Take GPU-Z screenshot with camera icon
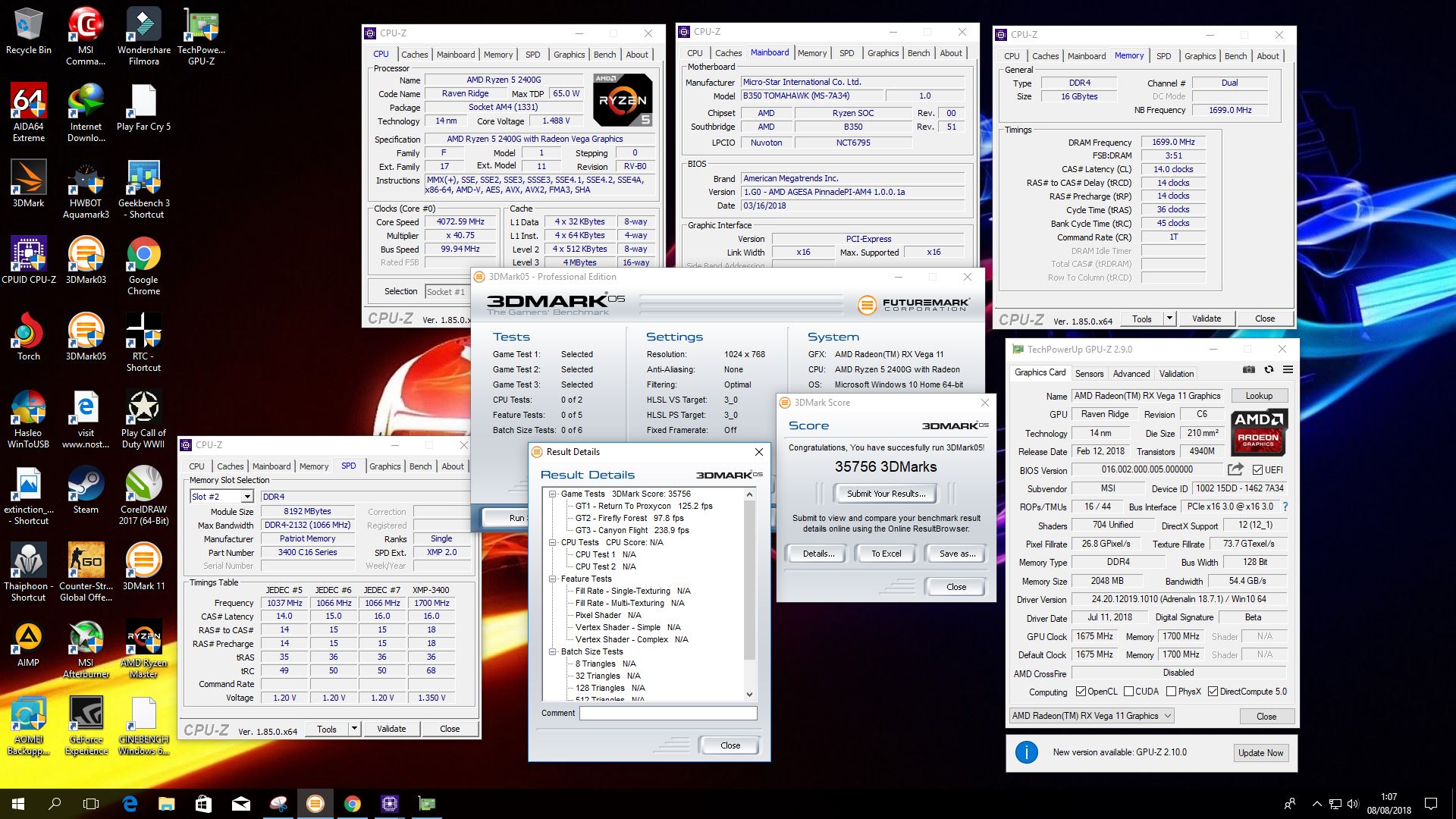Image resolution: width=1456 pixels, height=819 pixels. [1249, 370]
